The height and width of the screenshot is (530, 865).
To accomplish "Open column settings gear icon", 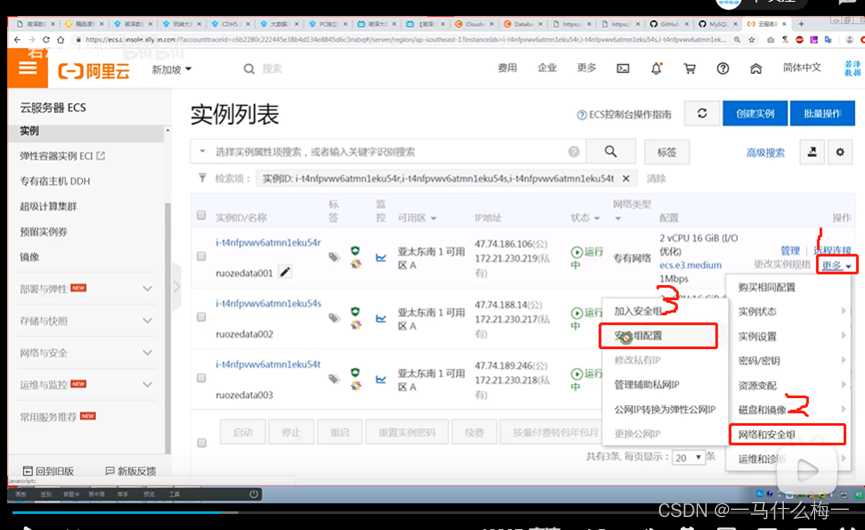I will click(840, 152).
